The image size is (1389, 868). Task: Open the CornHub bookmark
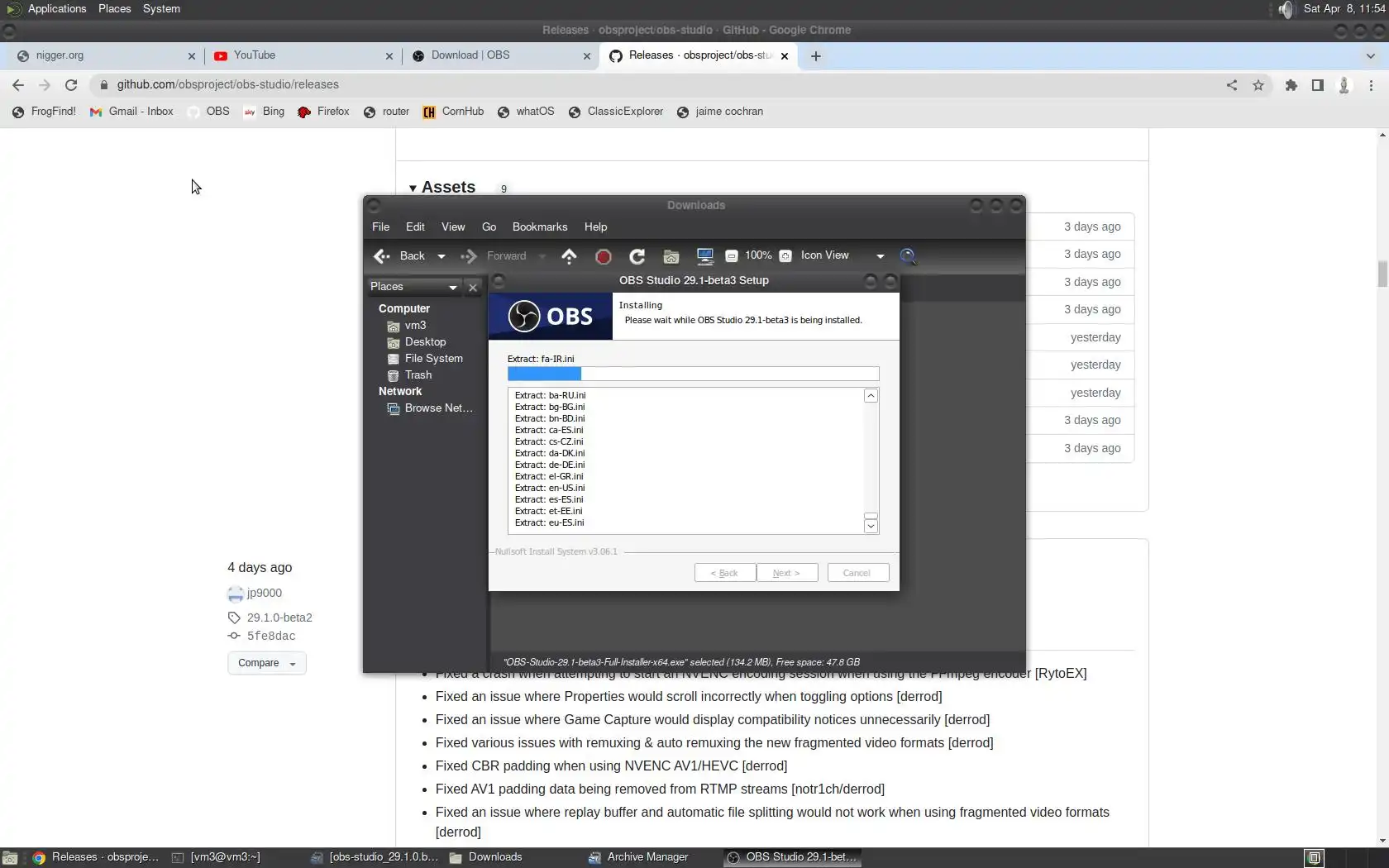coord(453,112)
